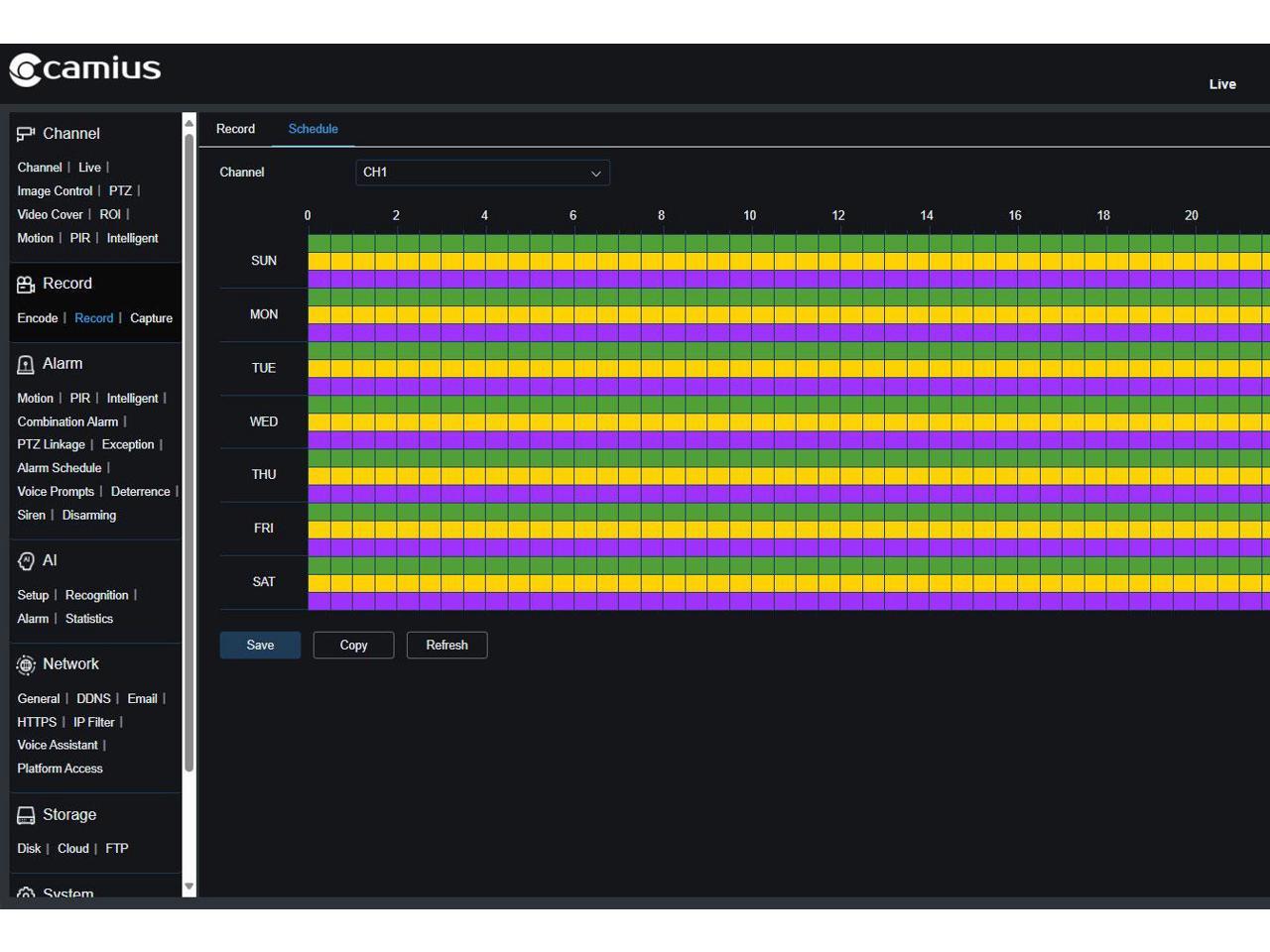Open Live view in top right

(x=1221, y=84)
